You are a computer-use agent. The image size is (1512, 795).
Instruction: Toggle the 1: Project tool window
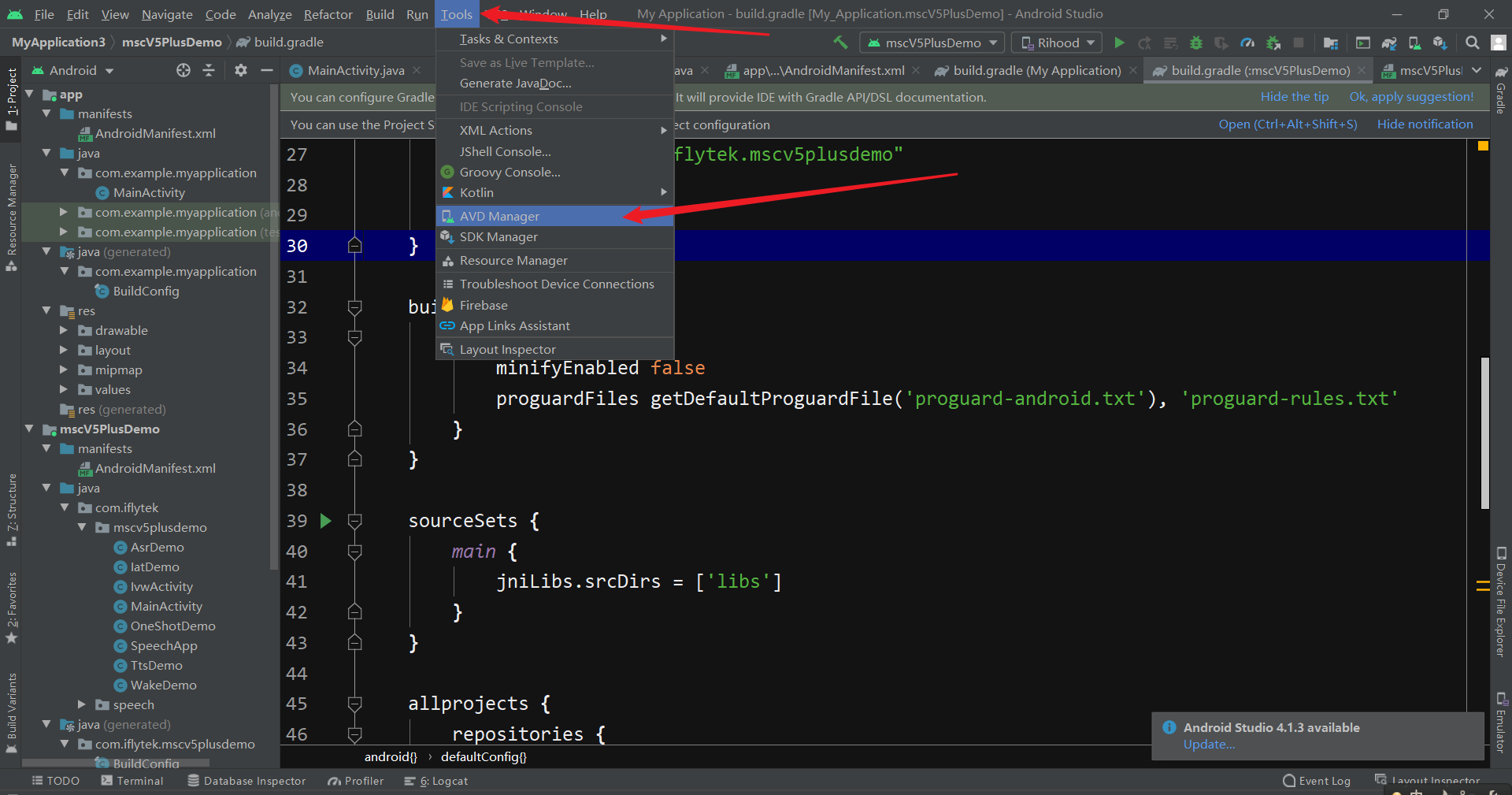(11, 98)
